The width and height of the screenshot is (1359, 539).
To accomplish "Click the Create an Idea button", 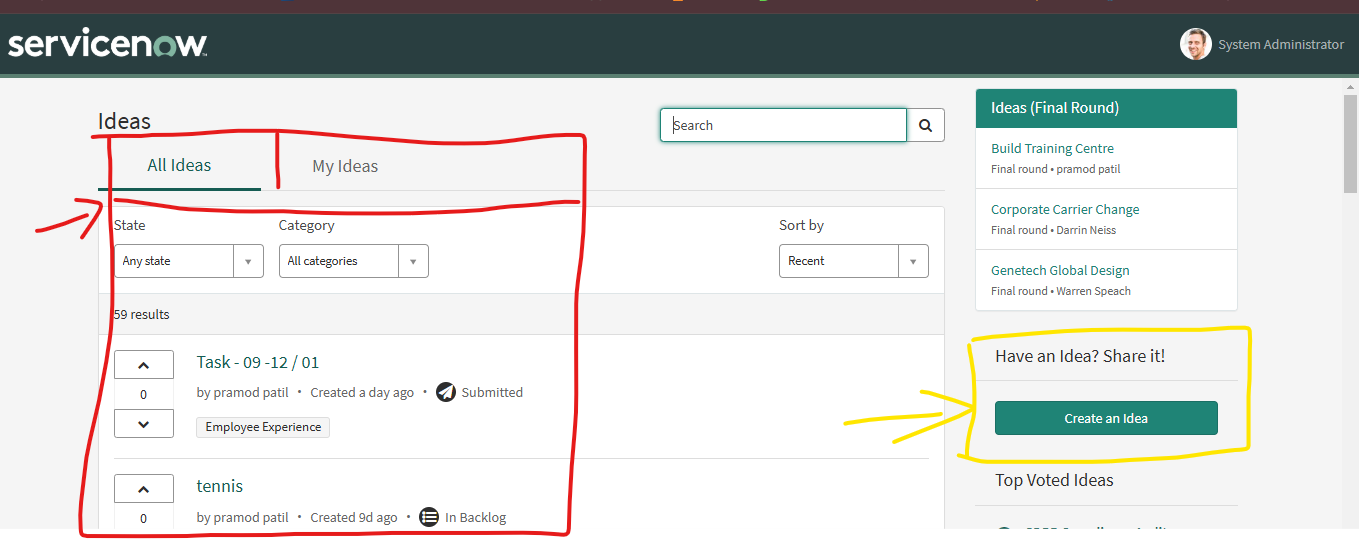I will coord(1106,418).
